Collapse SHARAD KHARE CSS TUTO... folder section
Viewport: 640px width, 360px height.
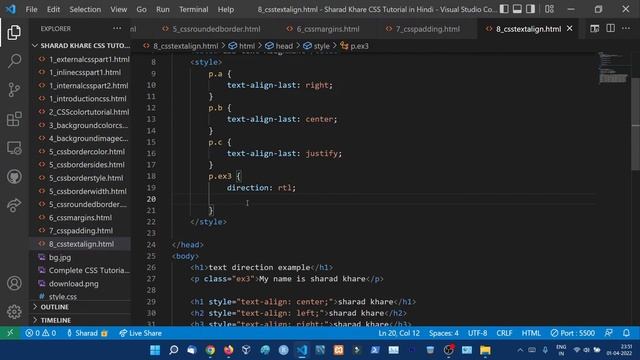click(x=81, y=46)
